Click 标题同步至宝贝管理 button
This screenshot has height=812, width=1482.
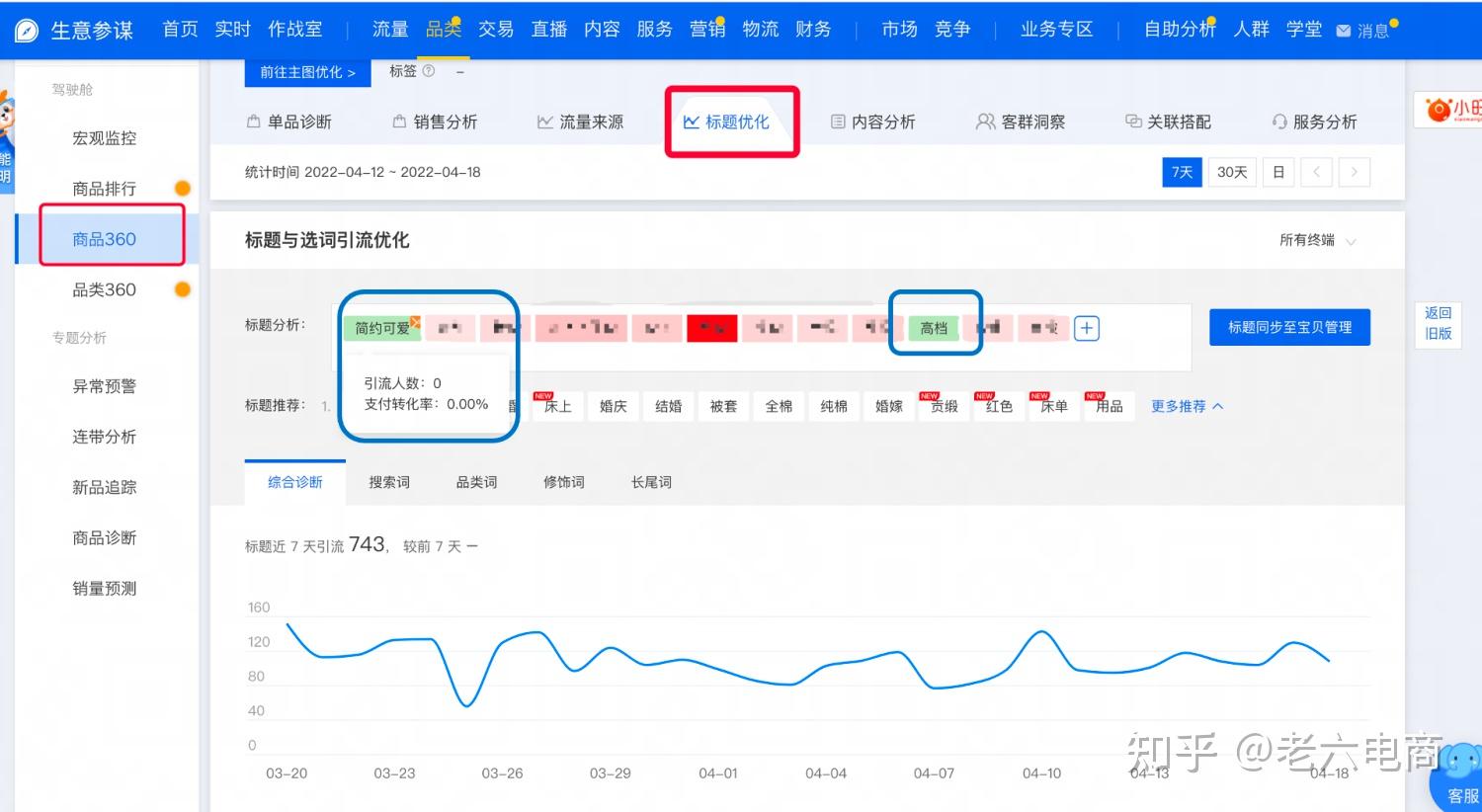(x=1289, y=327)
